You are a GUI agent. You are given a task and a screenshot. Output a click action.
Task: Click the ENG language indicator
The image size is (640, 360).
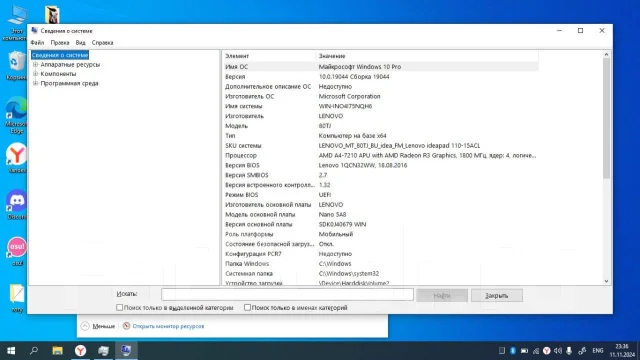point(598,351)
